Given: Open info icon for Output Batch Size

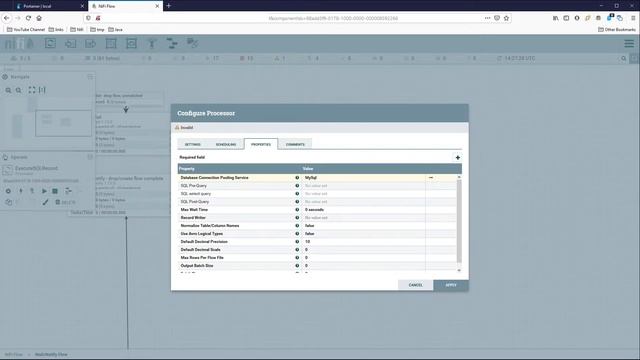Looking at the screenshot, I should (x=297, y=265).
